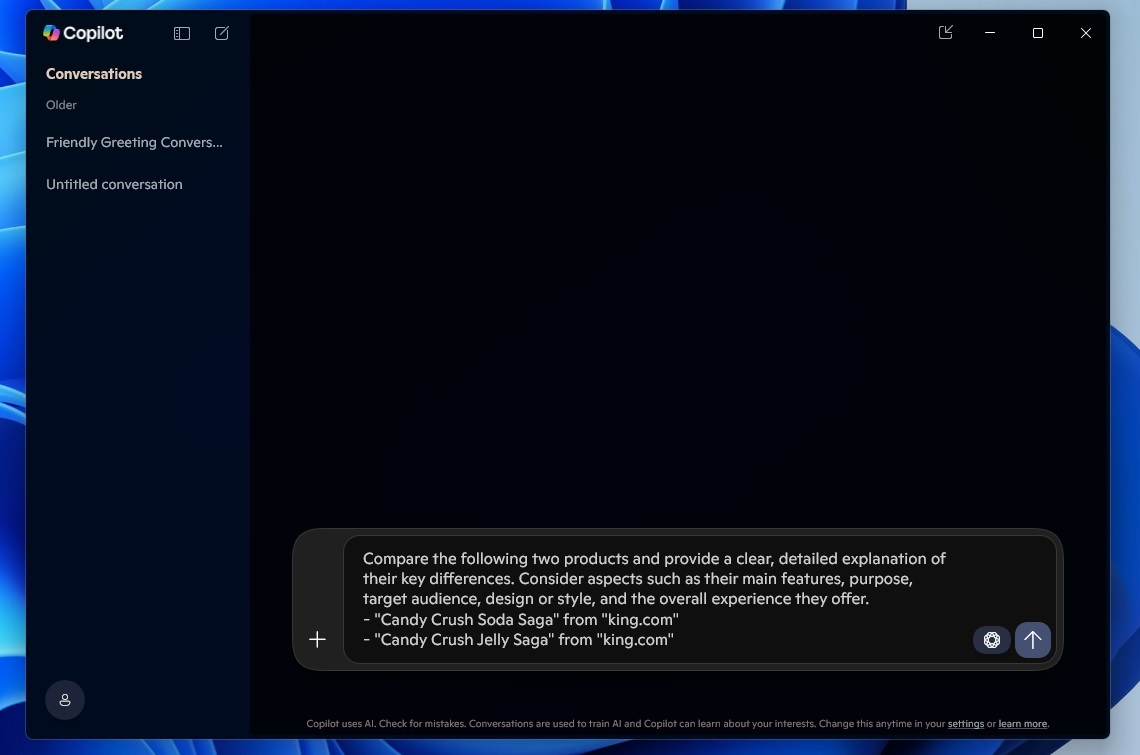Open the settings link in the footer
1140x755 pixels.
click(x=966, y=723)
